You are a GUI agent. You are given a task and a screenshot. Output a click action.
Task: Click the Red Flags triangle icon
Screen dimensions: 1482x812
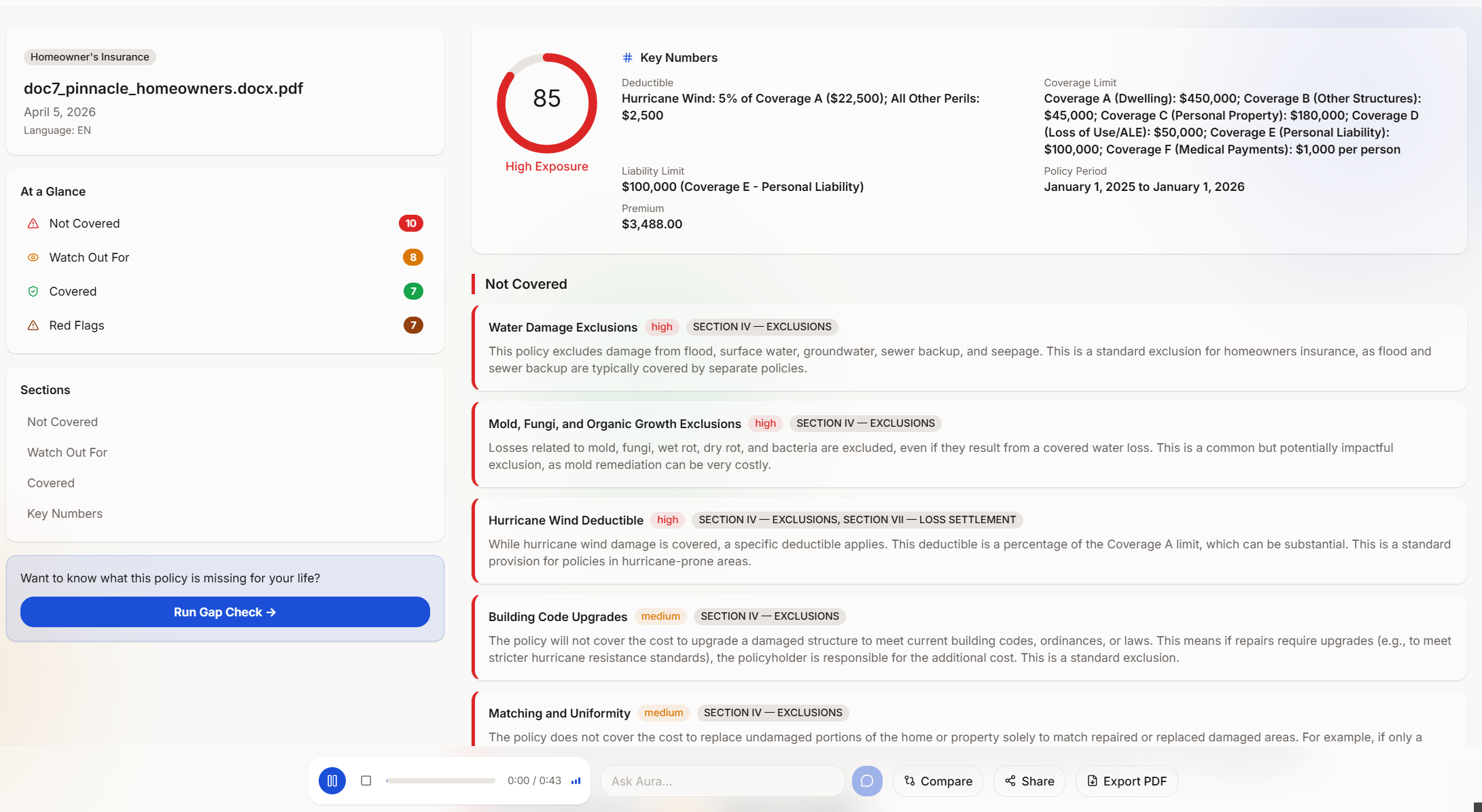pyautogui.click(x=33, y=325)
